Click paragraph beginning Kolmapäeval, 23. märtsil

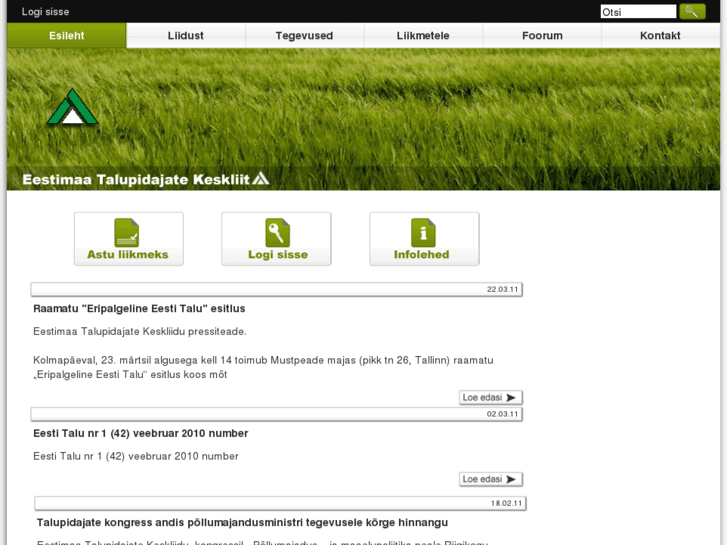tap(263, 367)
